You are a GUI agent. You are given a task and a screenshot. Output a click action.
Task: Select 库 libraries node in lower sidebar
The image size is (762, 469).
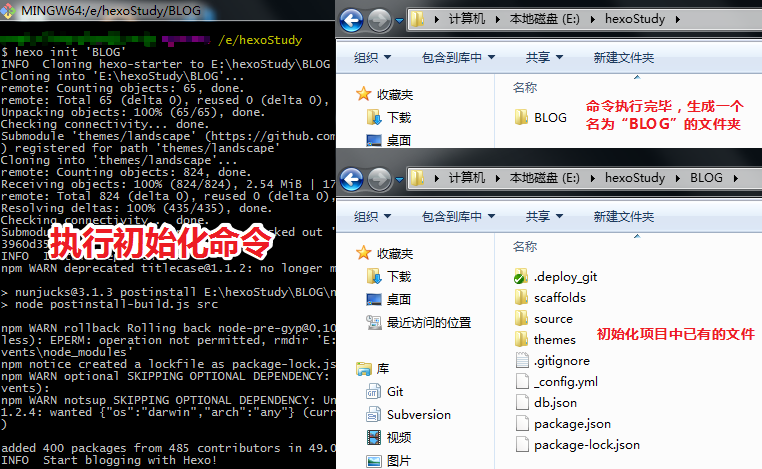(x=373, y=368)
